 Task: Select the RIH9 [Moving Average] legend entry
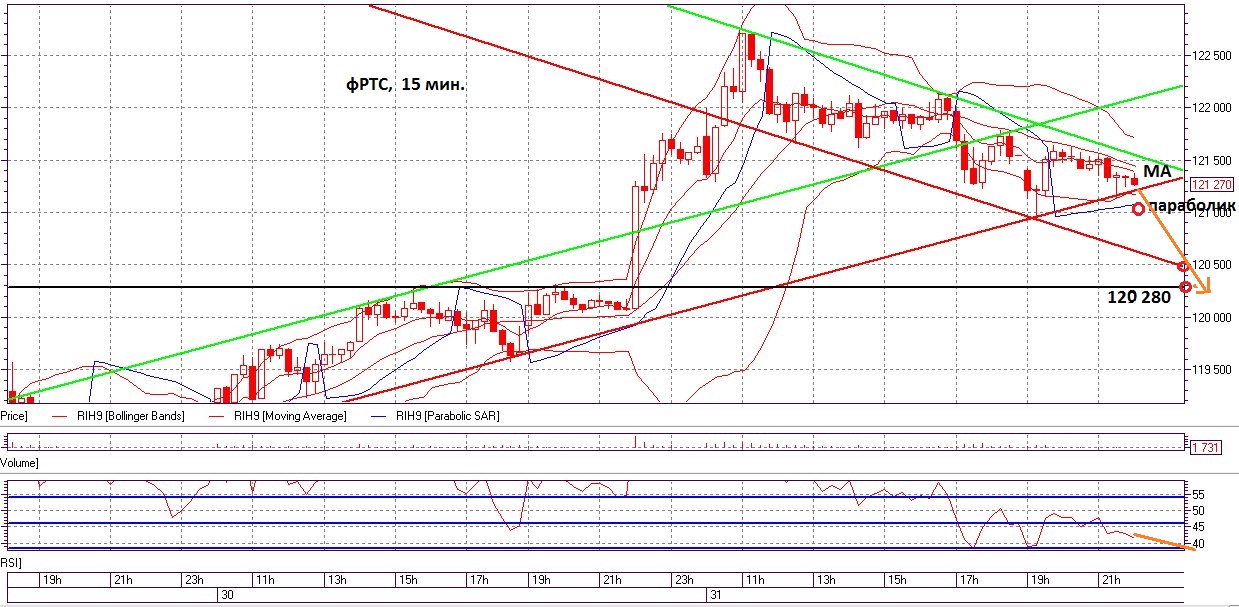[289, 415]
